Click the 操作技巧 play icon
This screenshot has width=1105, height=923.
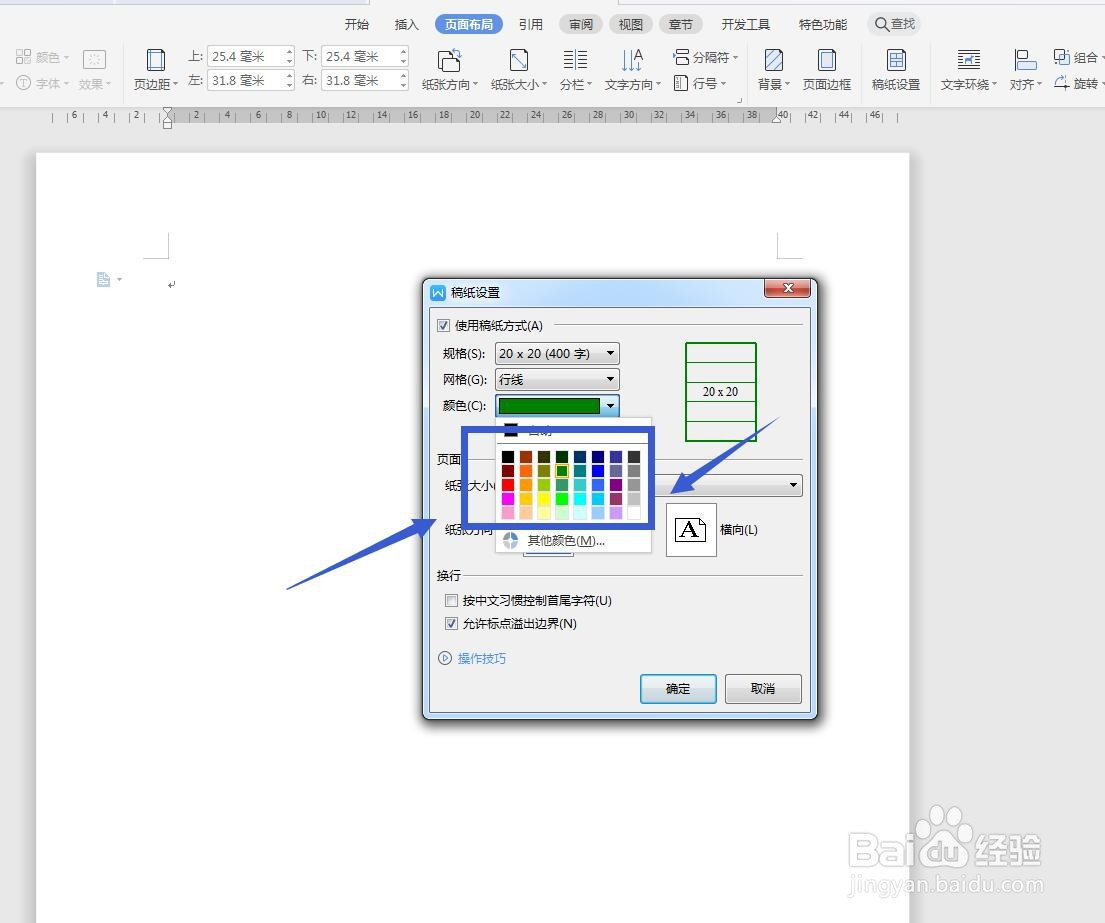(x=445, y=658)
